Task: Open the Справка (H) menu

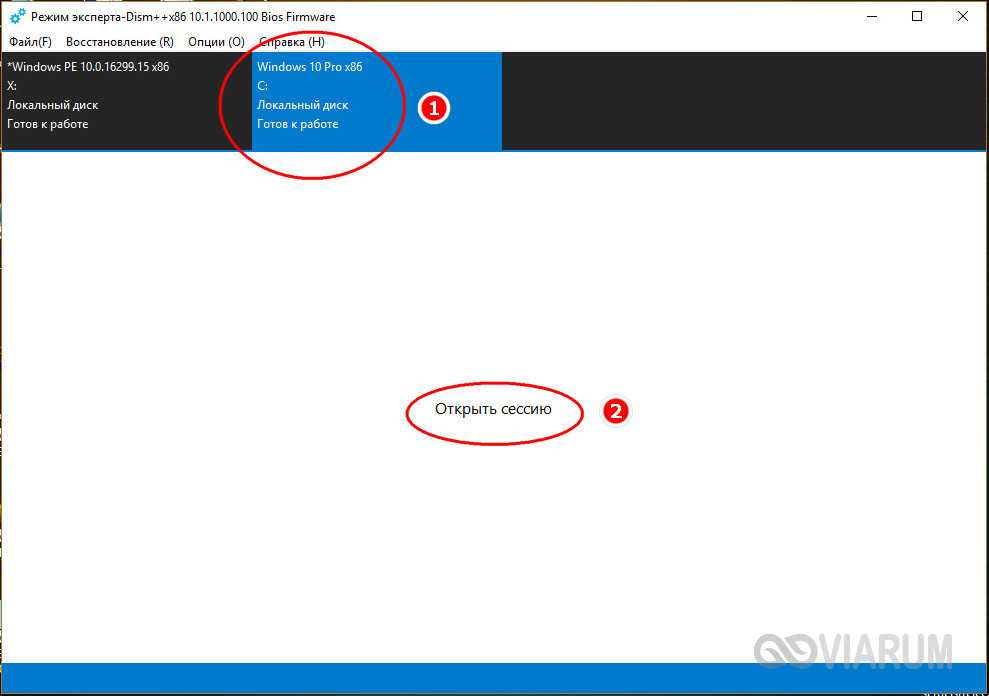Action: click(291, 42)
